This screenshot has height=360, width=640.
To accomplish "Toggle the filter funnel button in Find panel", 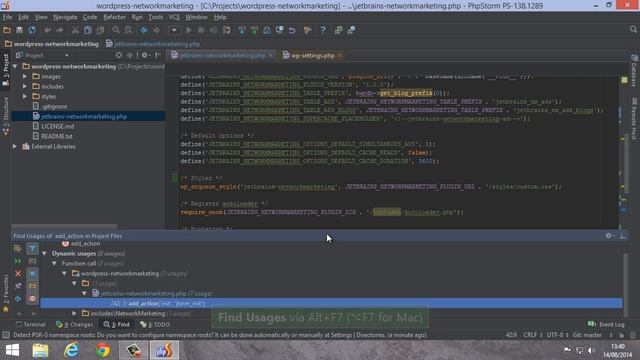I will (32, 248).
